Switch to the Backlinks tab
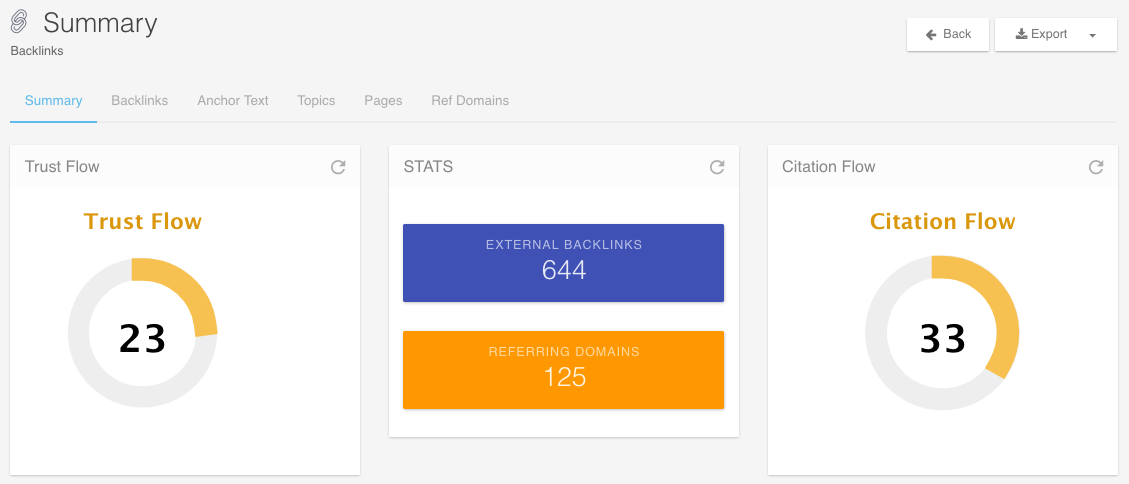Viewport: 1129px width, 484px height. (140, 101)
